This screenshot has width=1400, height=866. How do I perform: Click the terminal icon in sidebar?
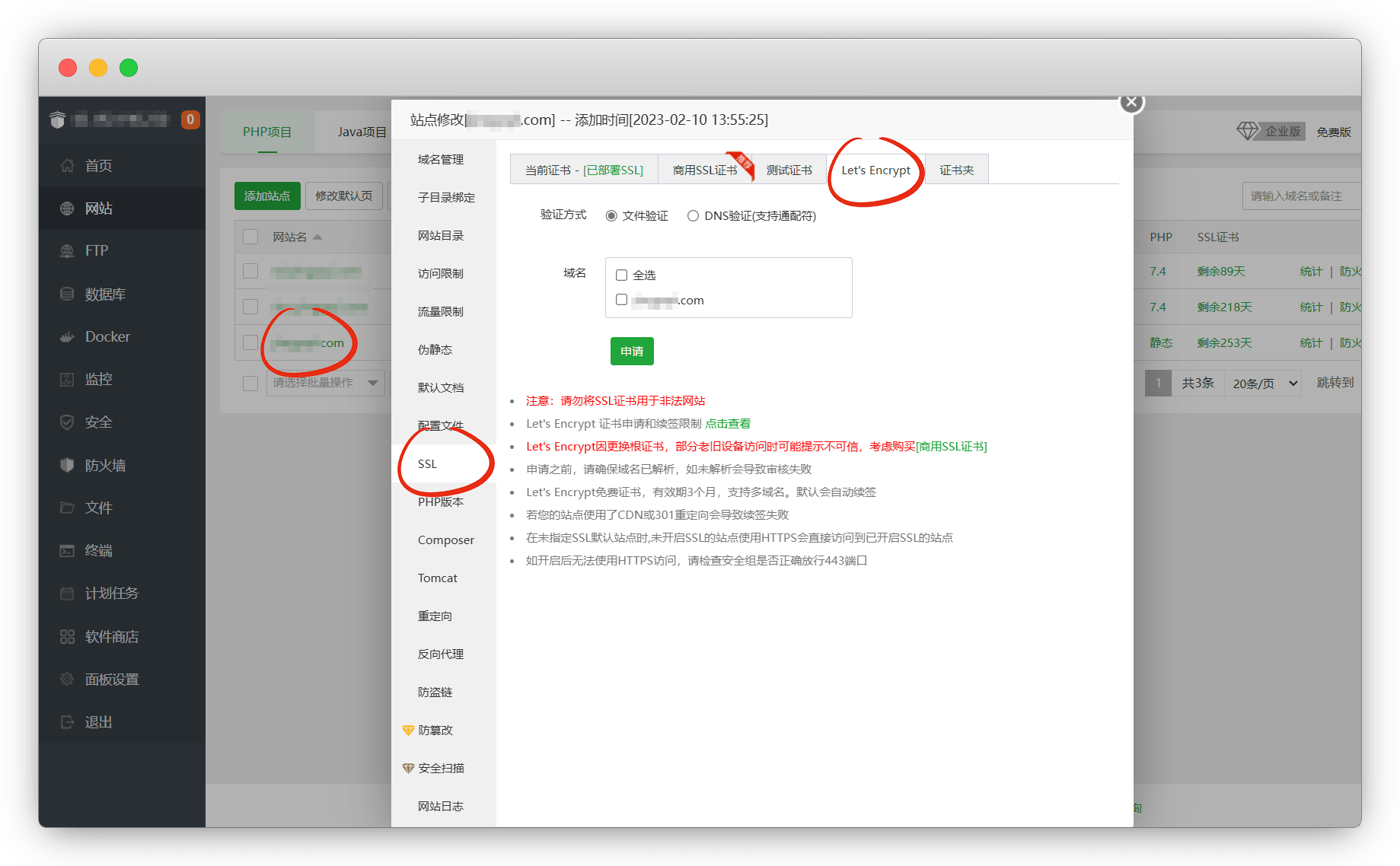pyautogui.click(x=67, y=550)
